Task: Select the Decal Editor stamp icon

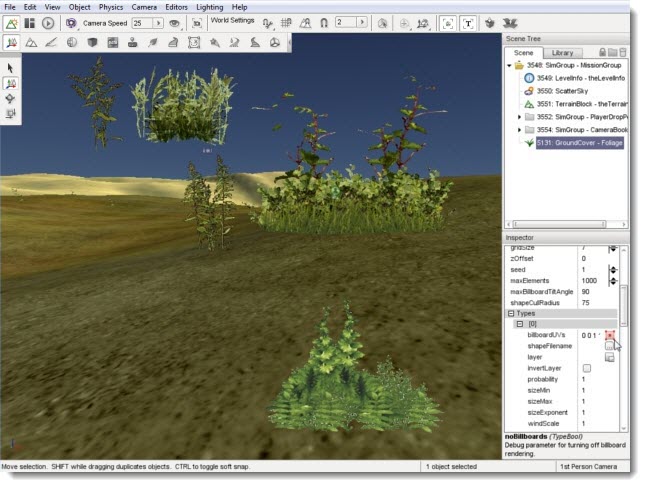Action: (132, 42)
